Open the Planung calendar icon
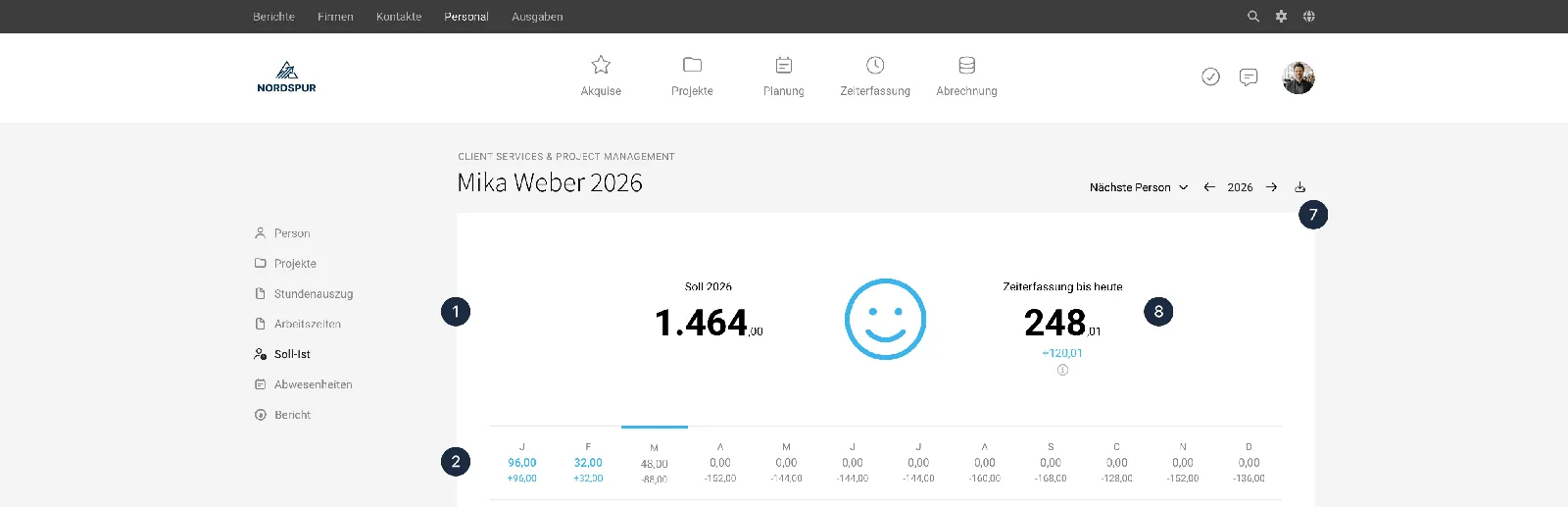This screenshot has width=1568, height=507. [784, 65]
